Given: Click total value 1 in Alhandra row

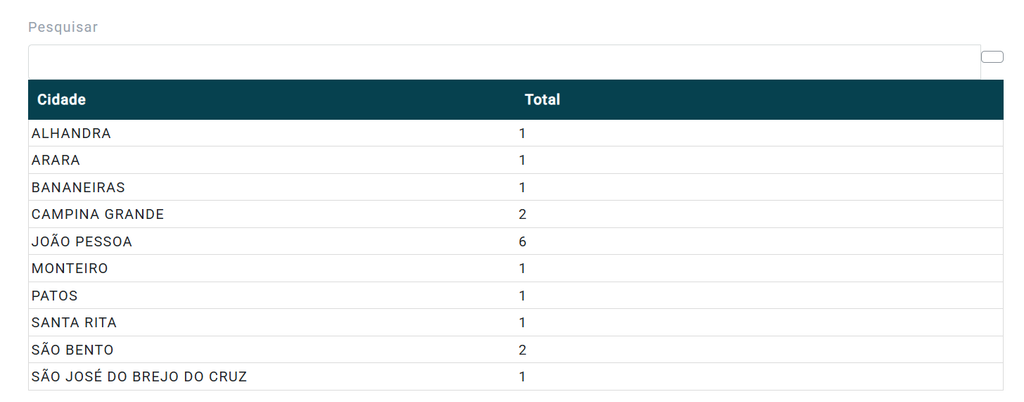Looking at the screenshot, I should click(x=522, y=134).
